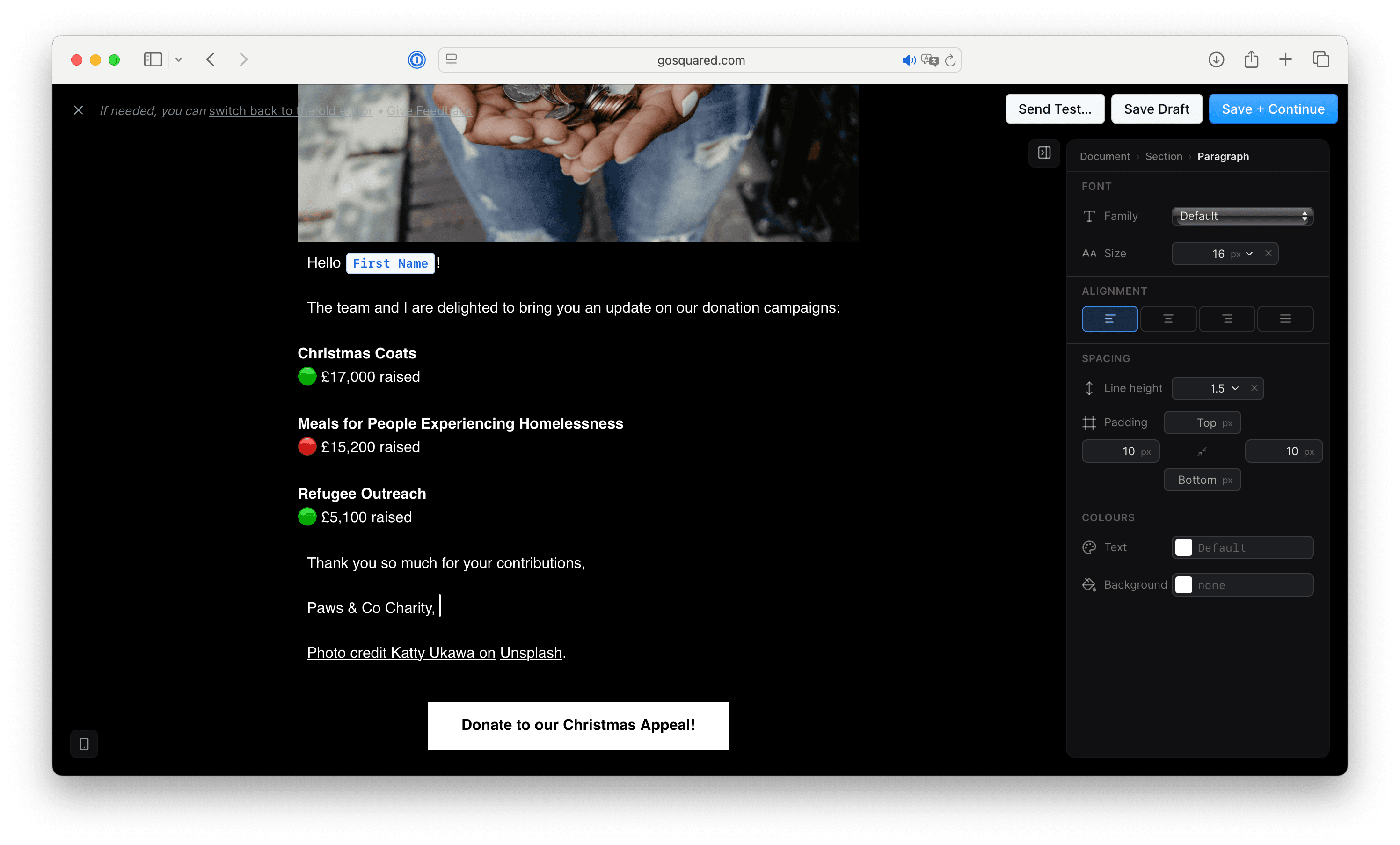The height and width of the screenshot is (845, 1400).
Task: Expand the Safari sidebar chevron menu
Action: [x=178, y=60]
